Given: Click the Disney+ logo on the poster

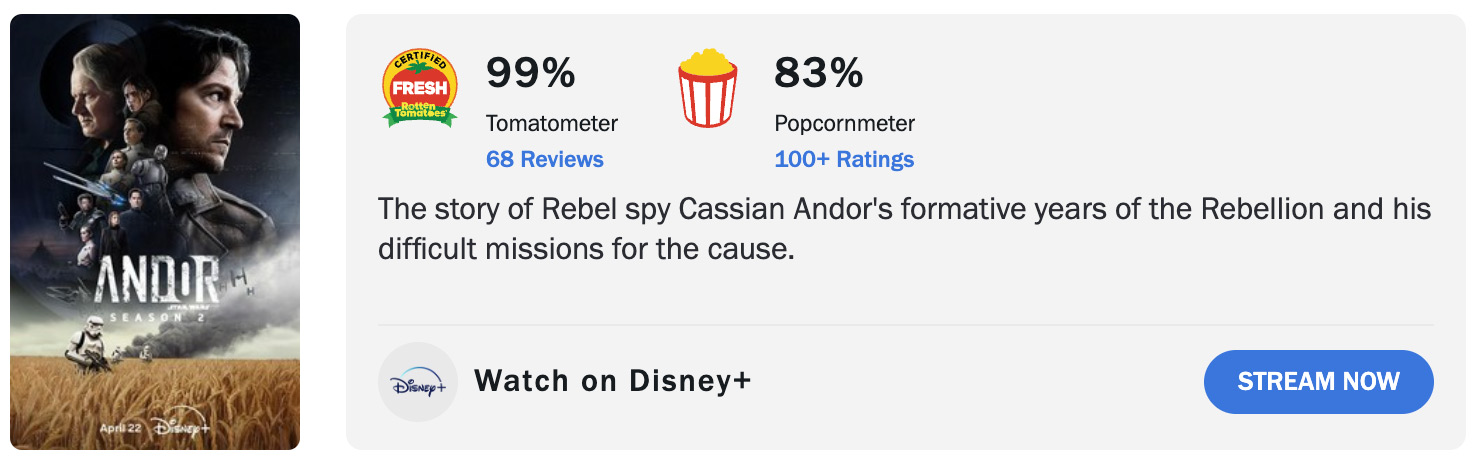Looking at the screenshot, I should coord(182,427).
